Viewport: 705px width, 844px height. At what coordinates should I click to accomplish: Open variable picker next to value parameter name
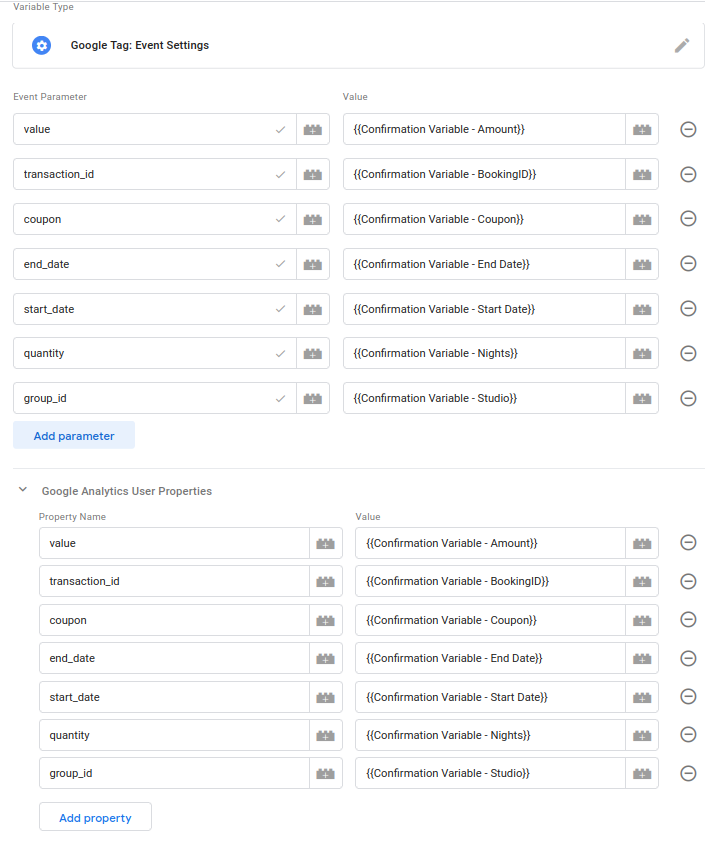(313, 129)
